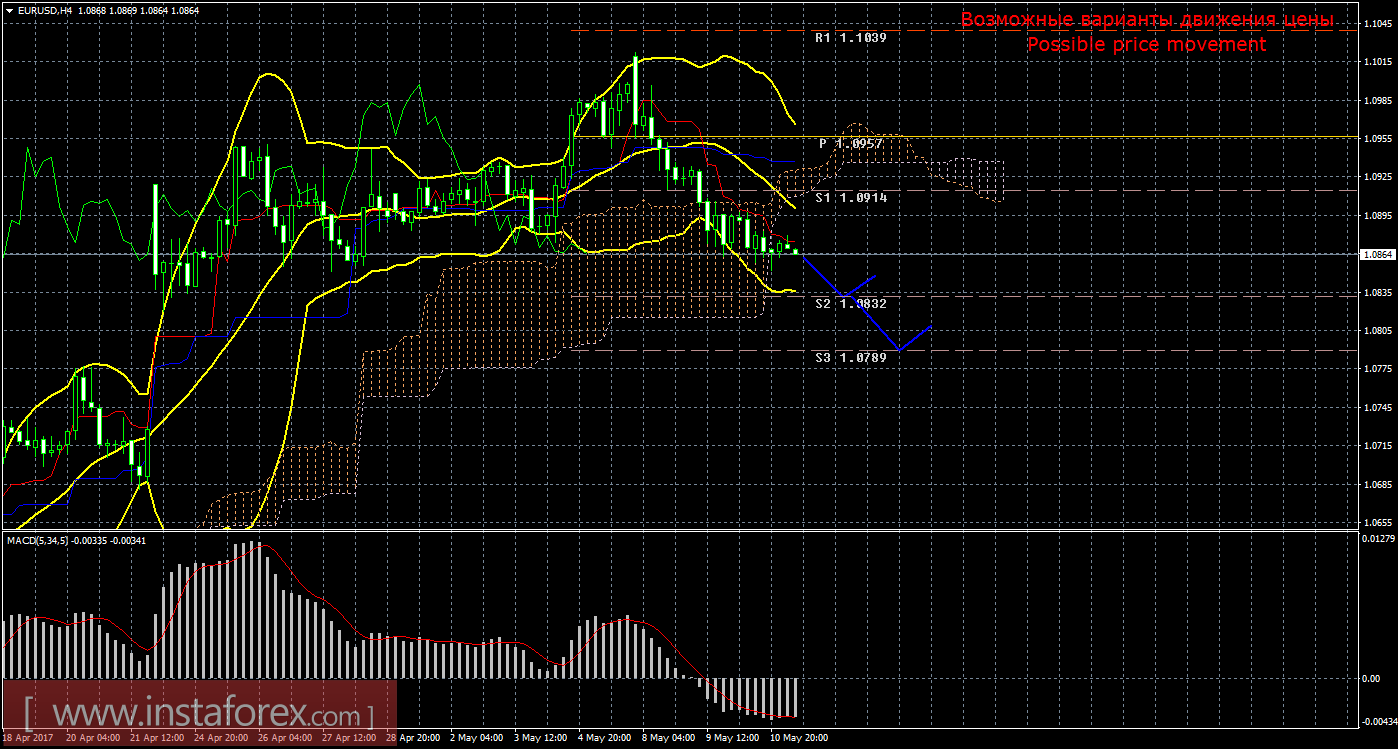Select the '26 Apr 04:00' time axis label

click(284, 738)
